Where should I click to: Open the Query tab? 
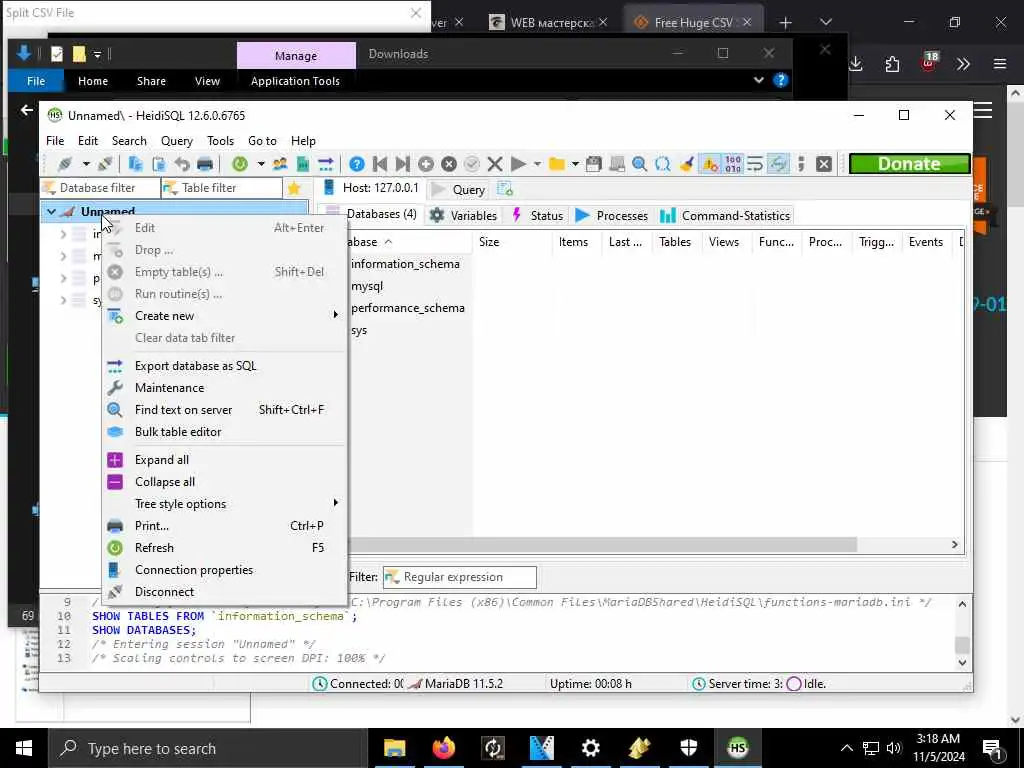tap(458, 189)
